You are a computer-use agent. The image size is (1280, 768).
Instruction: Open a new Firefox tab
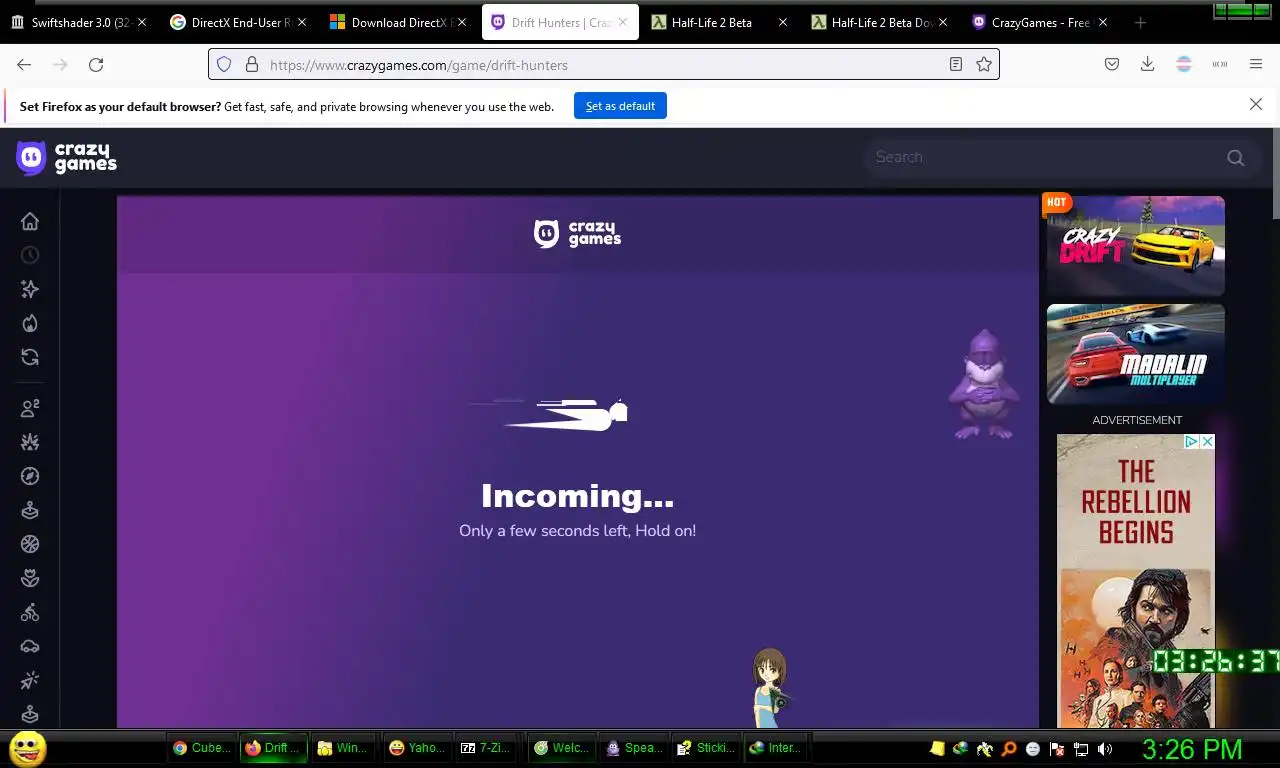[1140, 22]
